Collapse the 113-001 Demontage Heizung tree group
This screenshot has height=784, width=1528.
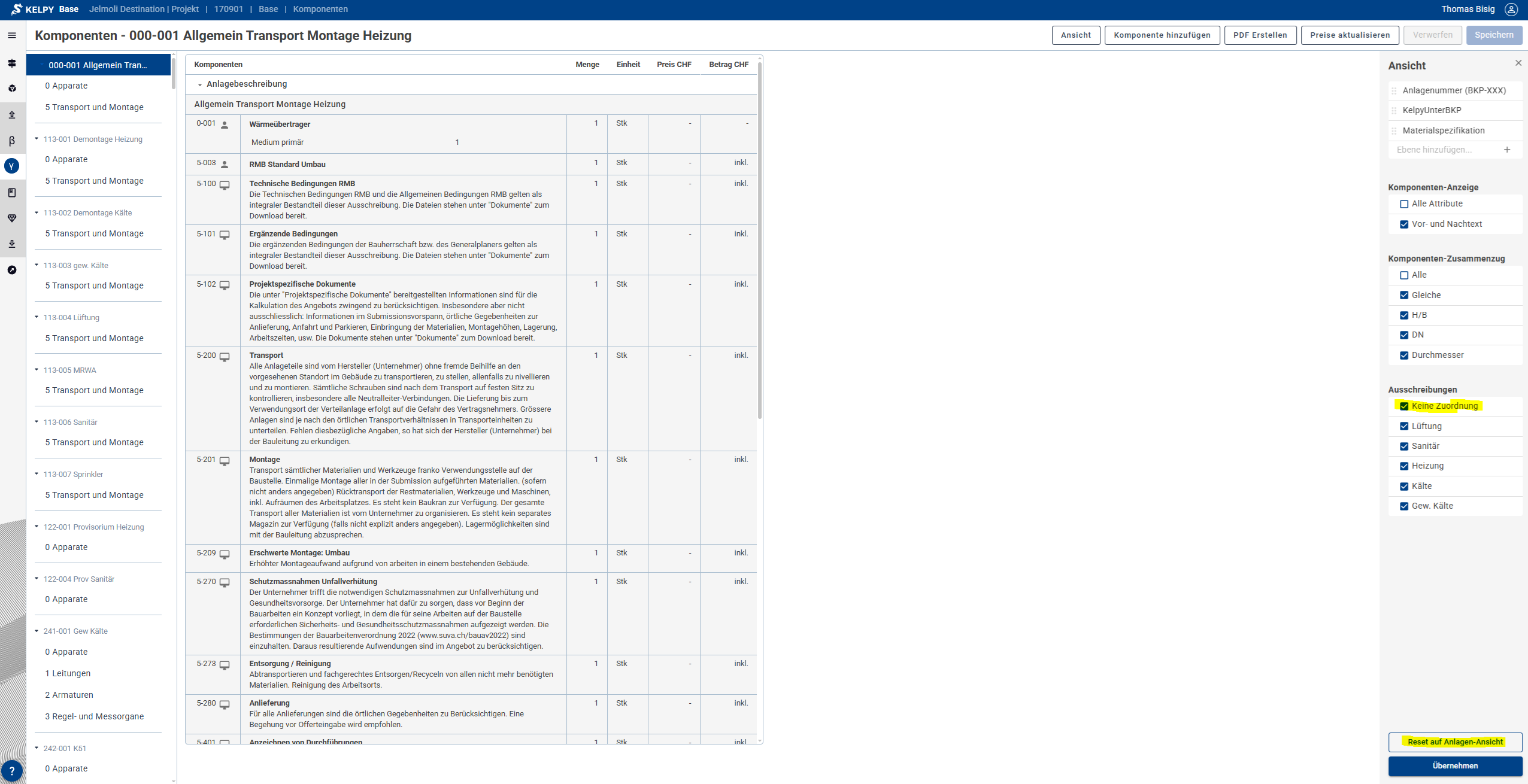(37, 139)
